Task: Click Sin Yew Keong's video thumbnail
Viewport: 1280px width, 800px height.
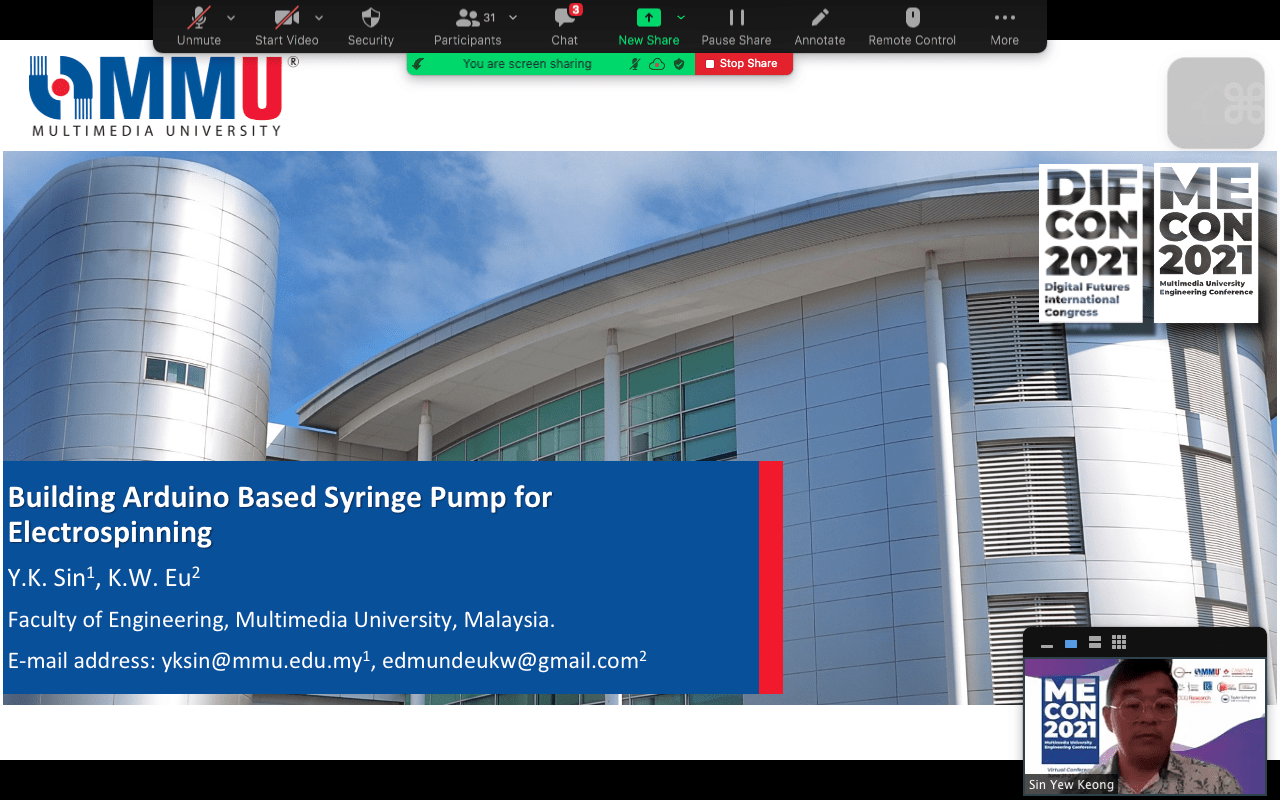Action: click(x=1145, y=725)
